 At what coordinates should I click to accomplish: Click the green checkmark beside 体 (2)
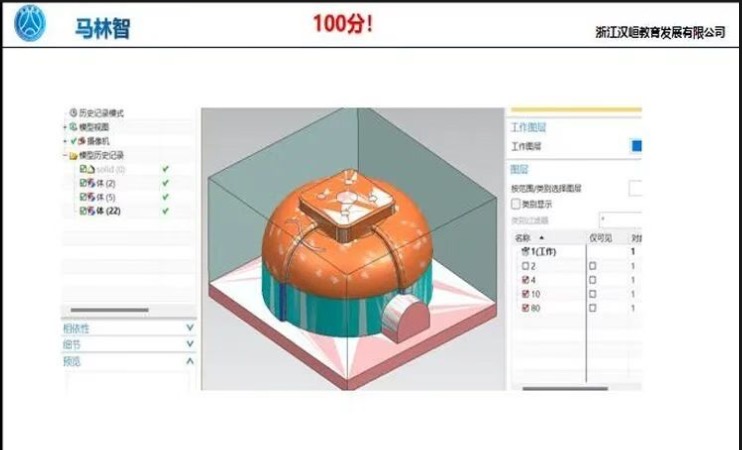[x=165, y=184]
